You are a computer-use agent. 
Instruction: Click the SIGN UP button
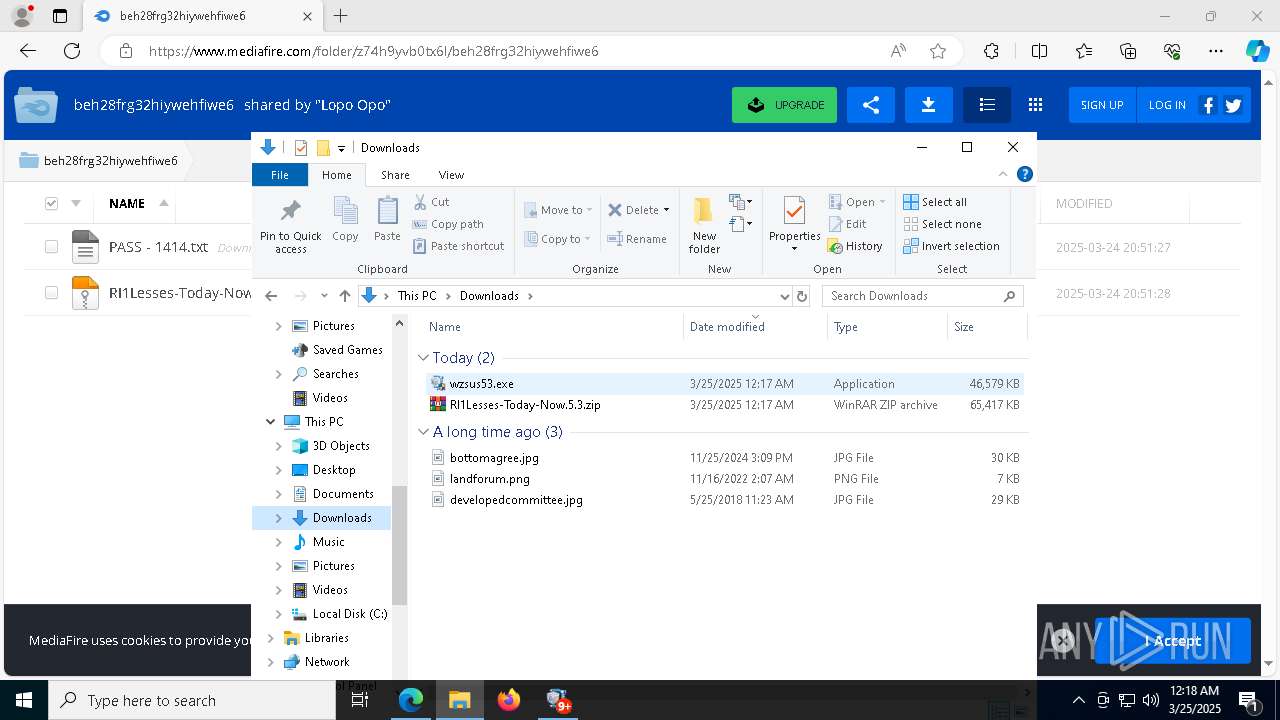point(1102,105)
